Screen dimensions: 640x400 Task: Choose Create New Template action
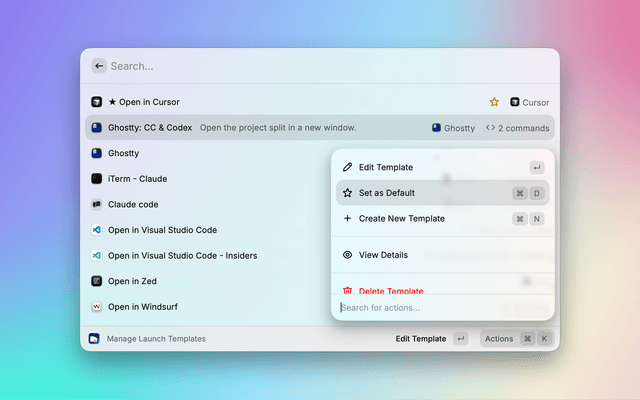click(x=401, y=218)
